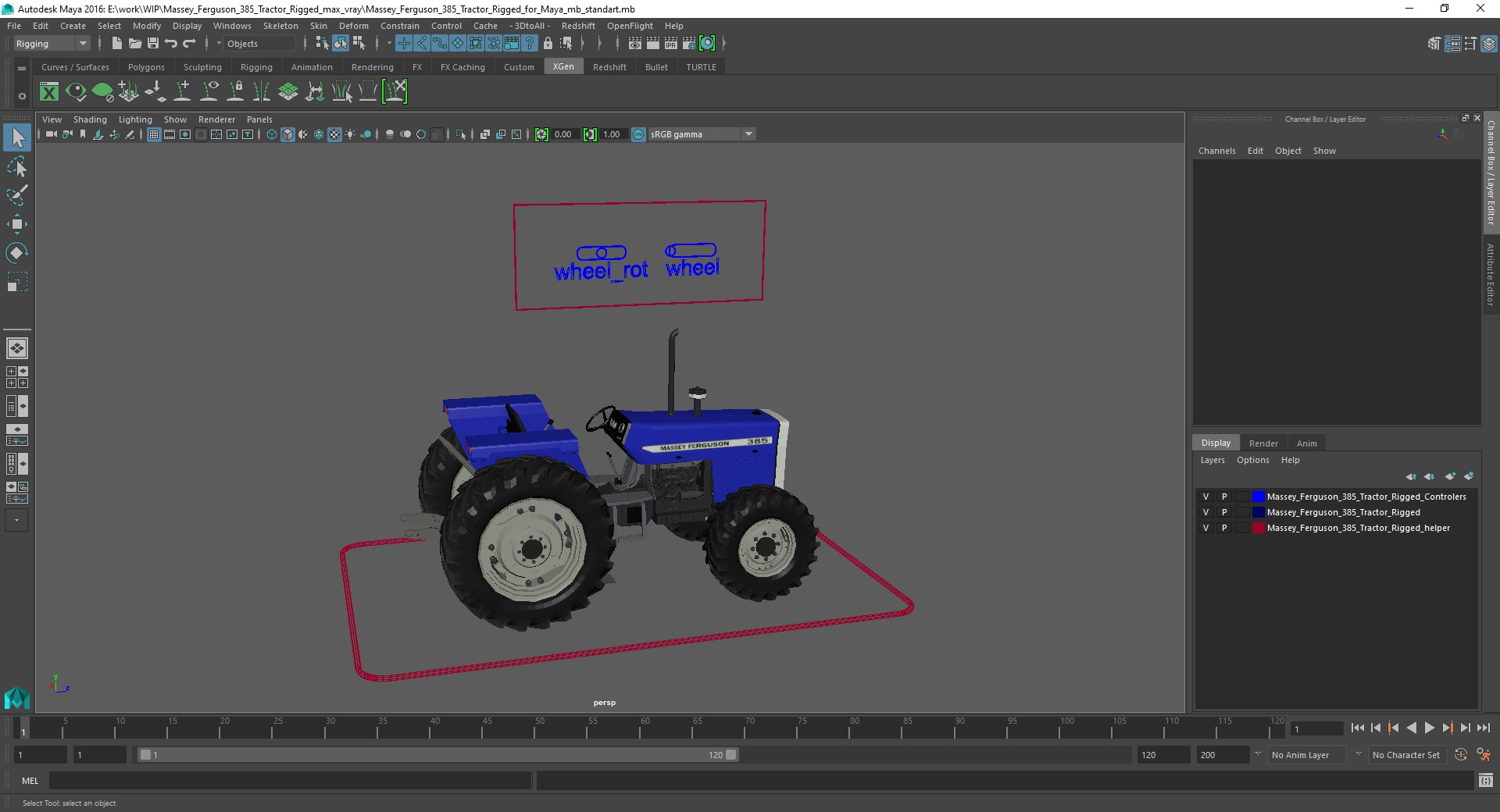Undo the last action
The image size is (1500, 812).
171,44
